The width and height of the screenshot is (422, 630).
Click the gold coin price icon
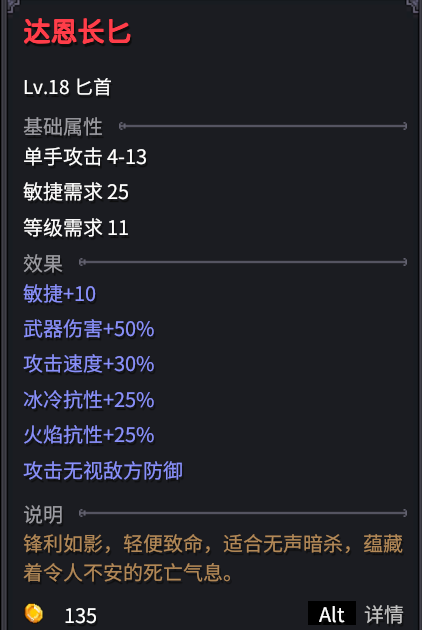click(34, 614)
